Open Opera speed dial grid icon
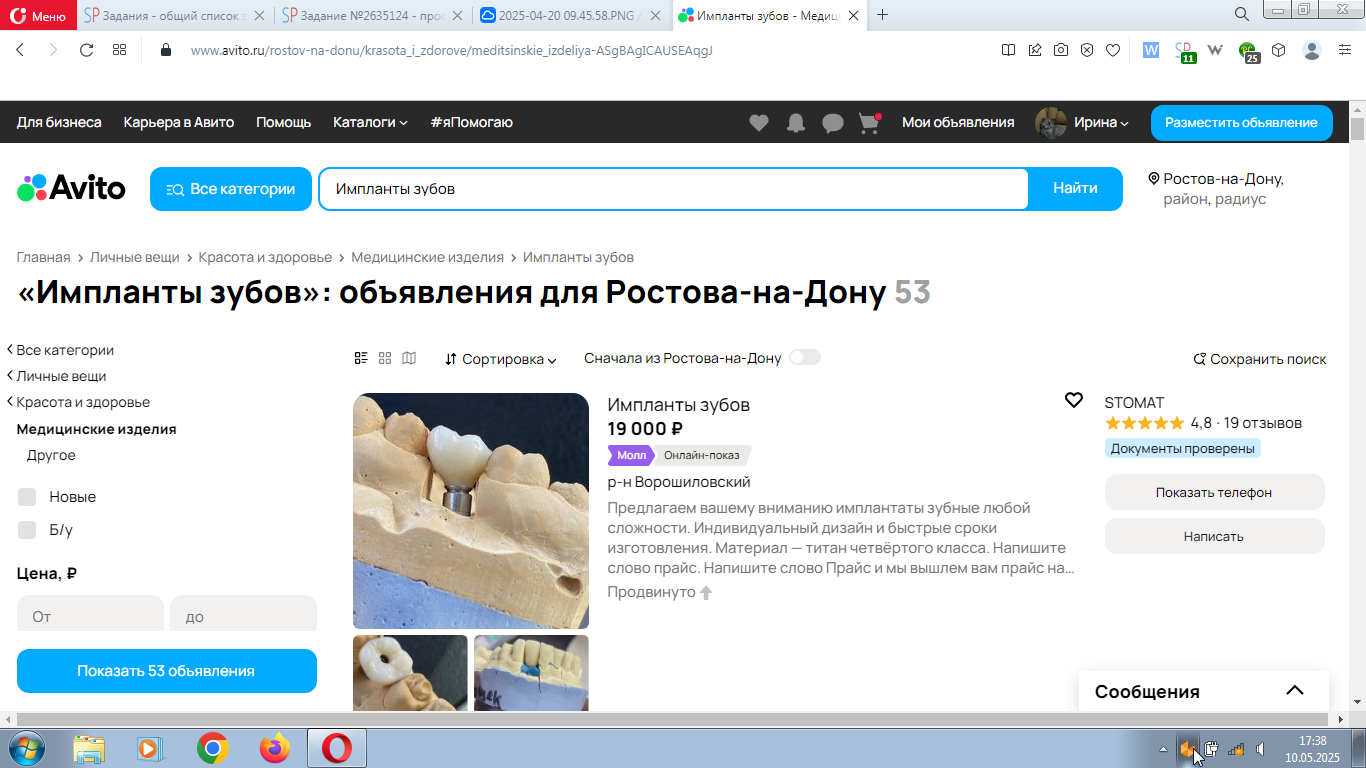Screen dimensions: 1366x768 tap(119, 50)
